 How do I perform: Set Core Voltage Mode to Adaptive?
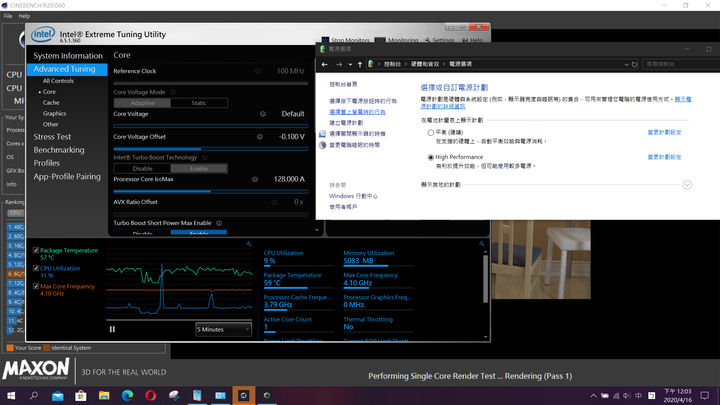click(142, 103)
